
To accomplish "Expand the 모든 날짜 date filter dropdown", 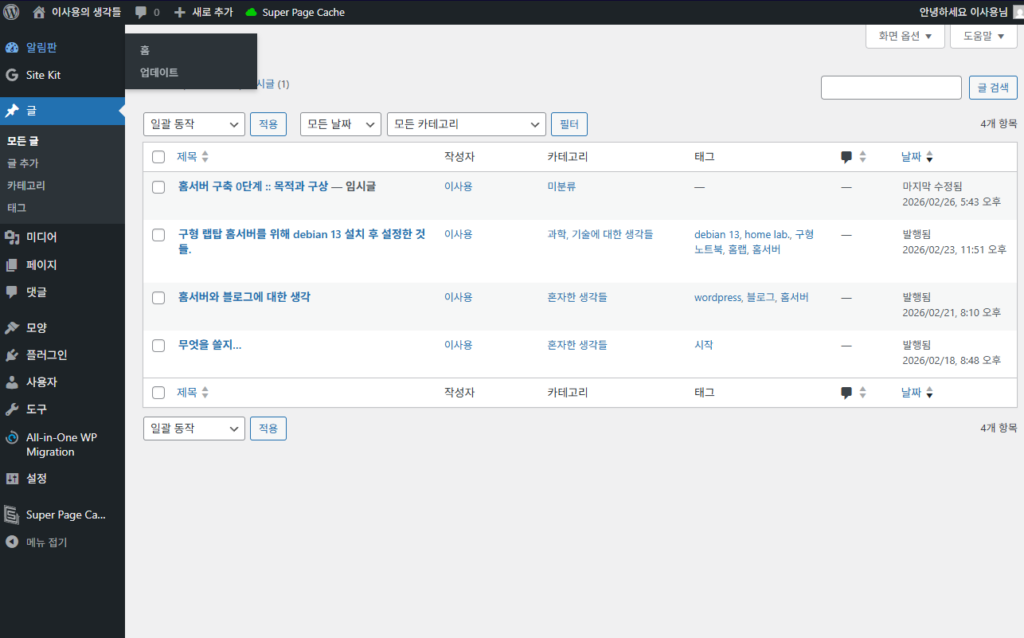I will coord(341,124).
